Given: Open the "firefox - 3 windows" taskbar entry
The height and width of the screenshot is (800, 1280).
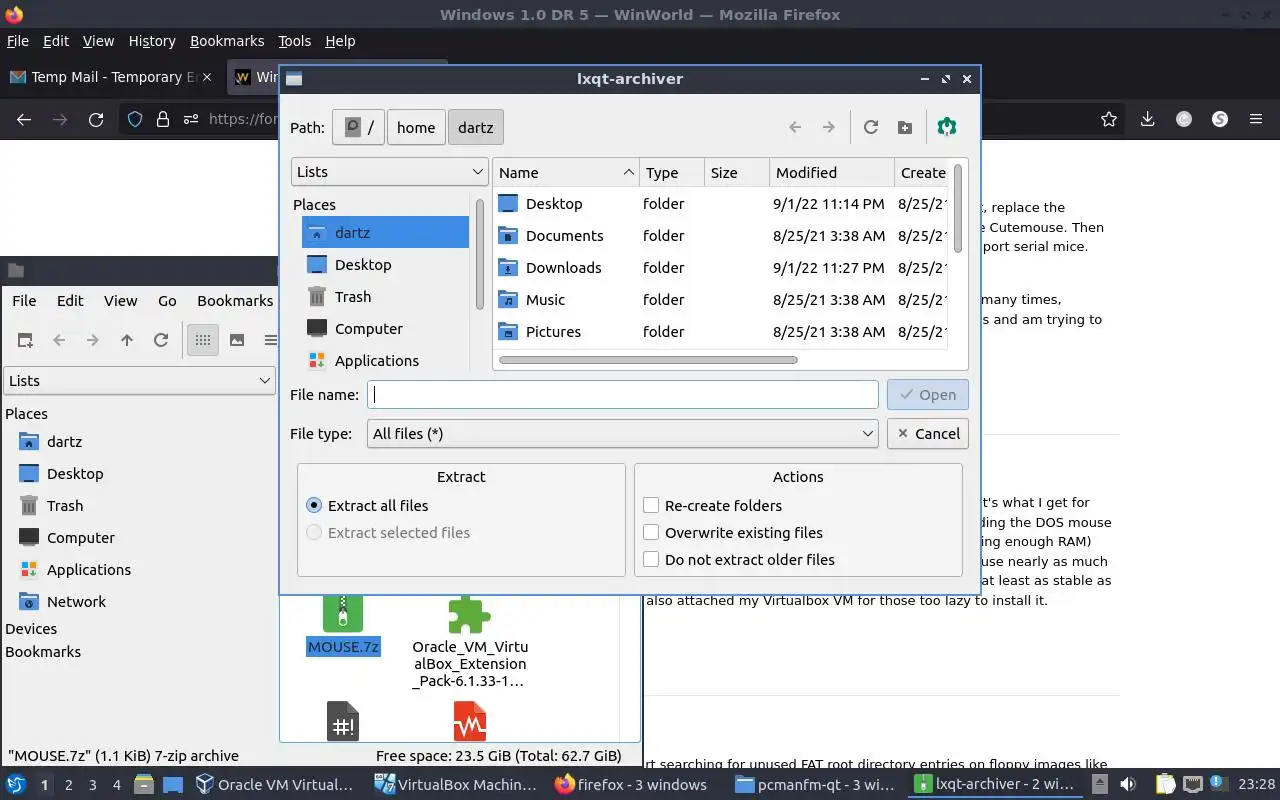Looking at the screenshot, I should 631,784.
